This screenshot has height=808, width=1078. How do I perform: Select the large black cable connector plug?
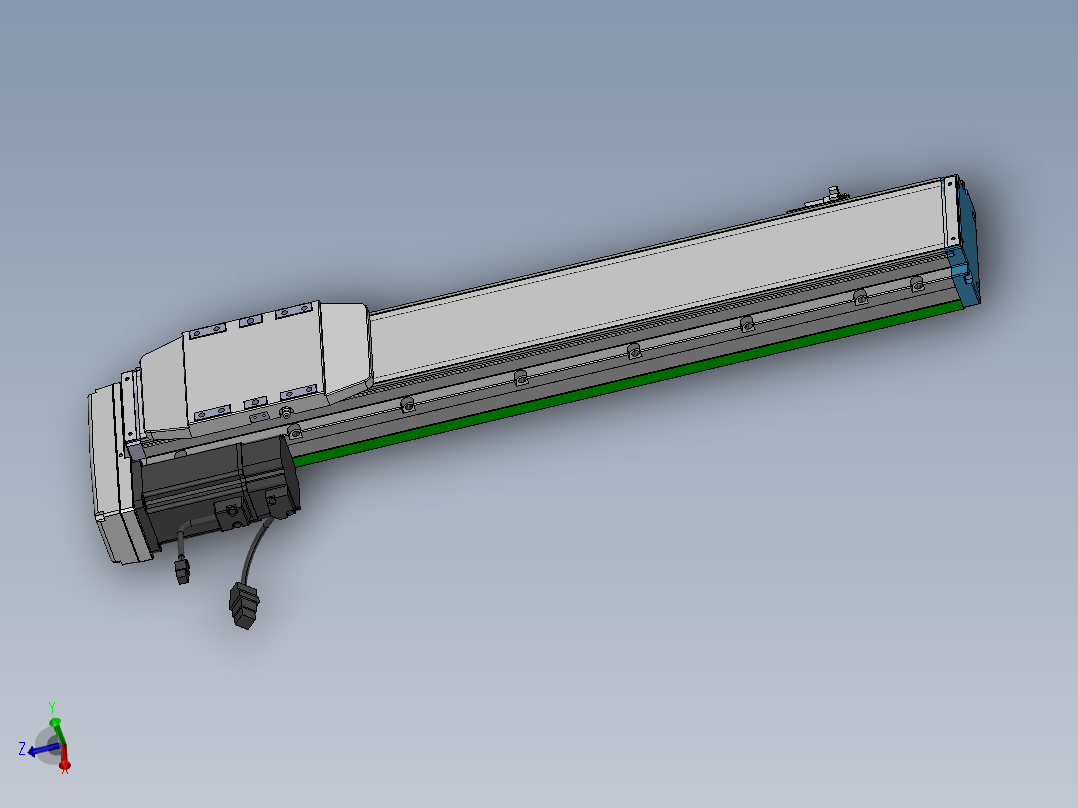tap(244, 605)
